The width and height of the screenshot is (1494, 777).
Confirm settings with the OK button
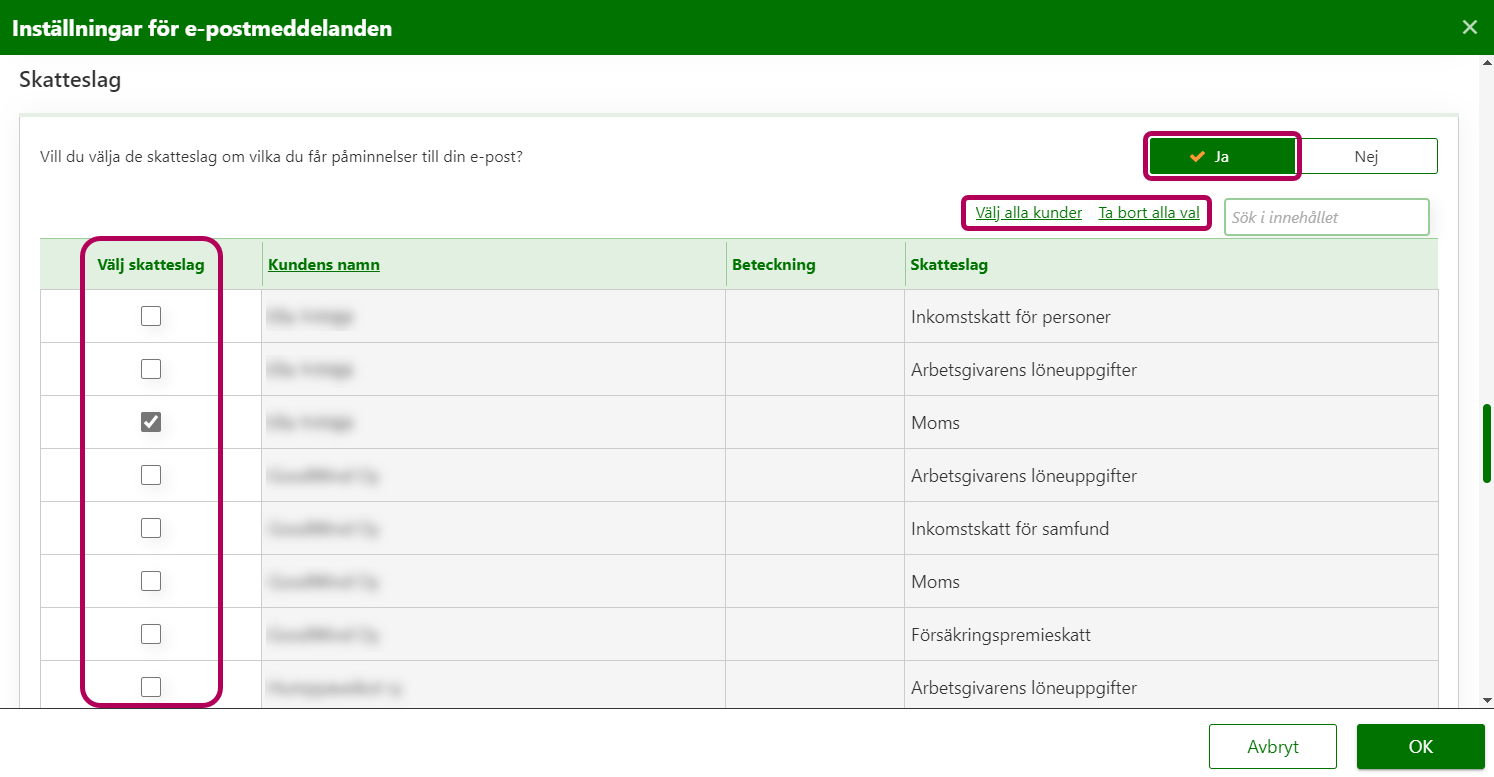1420,747
